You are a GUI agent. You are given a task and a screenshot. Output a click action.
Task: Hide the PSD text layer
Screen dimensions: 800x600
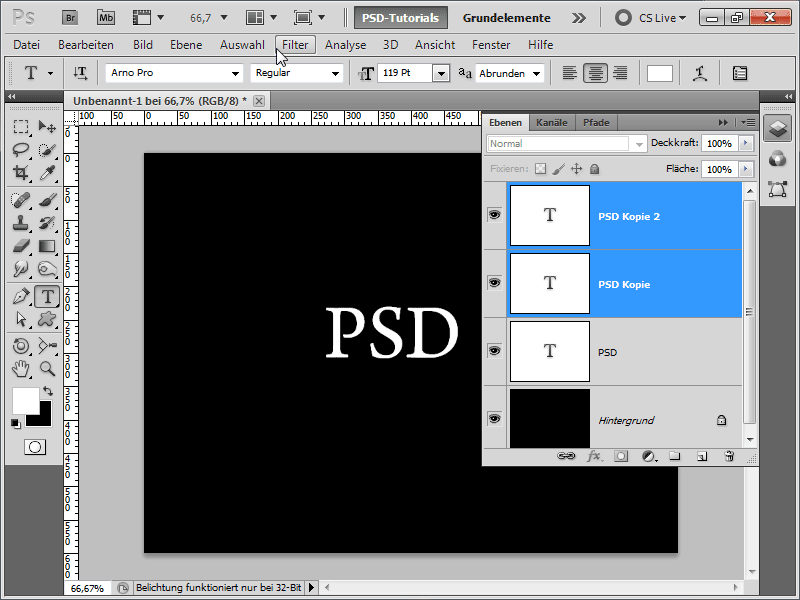494,351
